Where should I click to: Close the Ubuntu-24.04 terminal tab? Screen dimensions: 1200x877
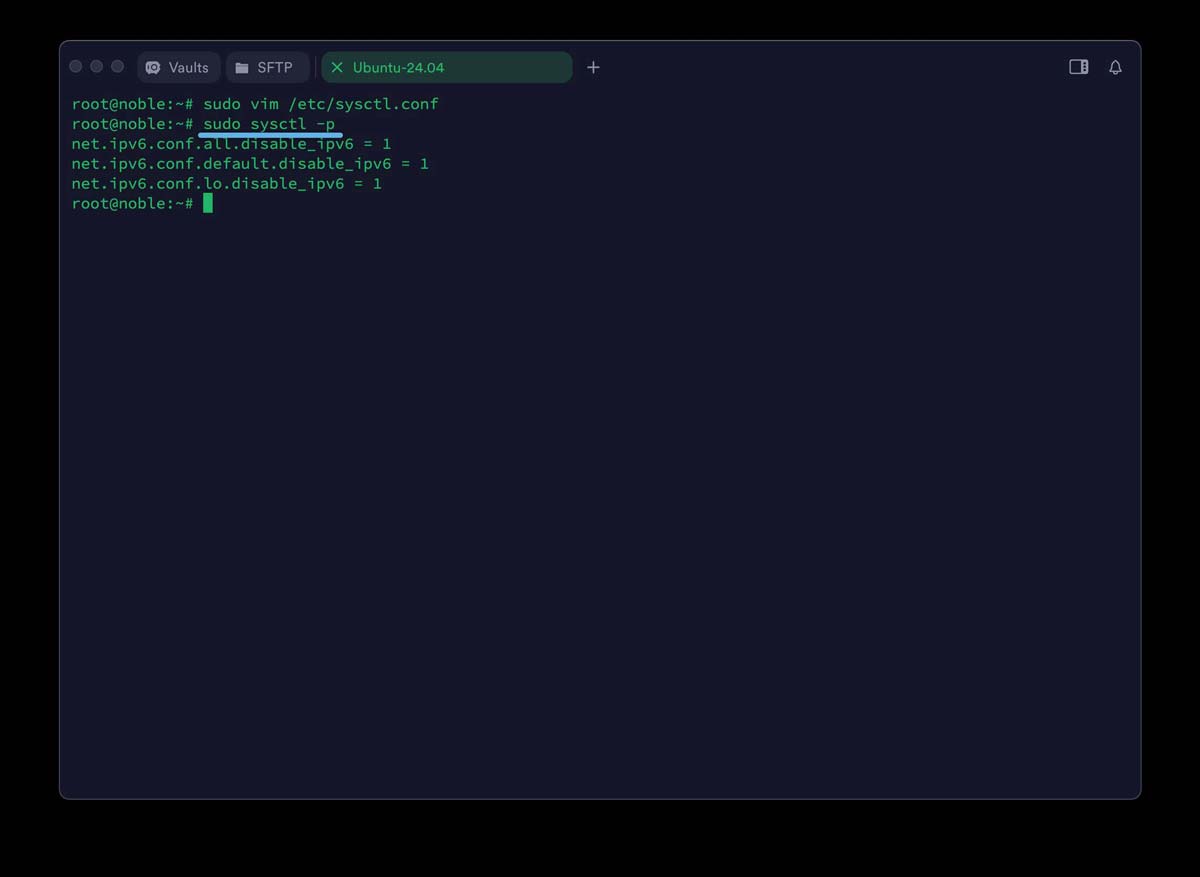[337, 67]
